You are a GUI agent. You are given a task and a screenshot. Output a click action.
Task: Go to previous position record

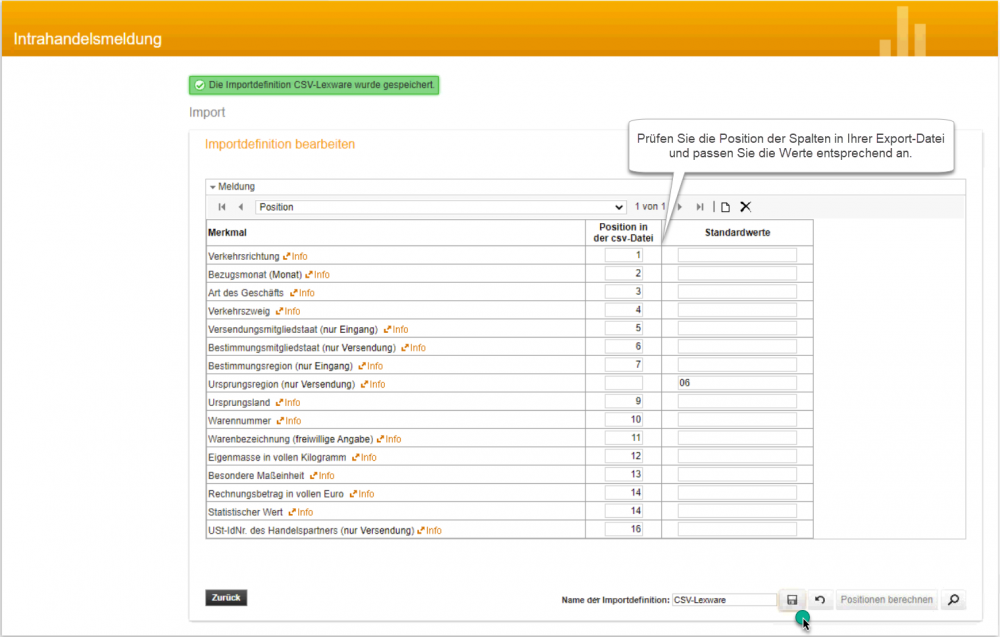pyautogui.click(x=240, y=207)
